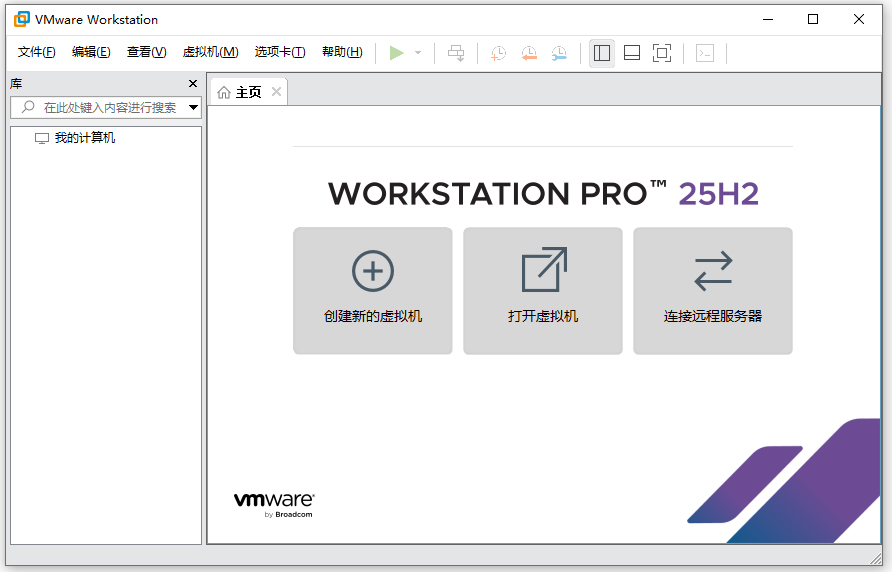Close the VMware Workstation window
This screenshot has height=572, width=892.
coord(859,19)
